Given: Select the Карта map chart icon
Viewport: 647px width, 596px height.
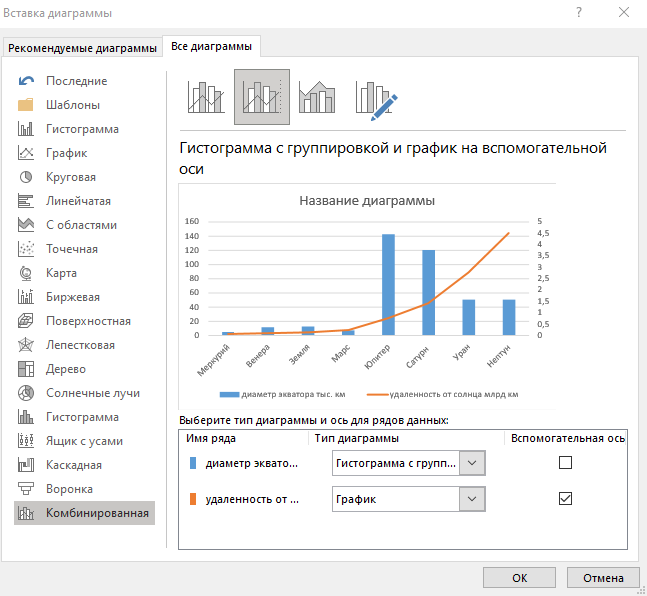Looking at the screenshot, I should click(27, 273).
